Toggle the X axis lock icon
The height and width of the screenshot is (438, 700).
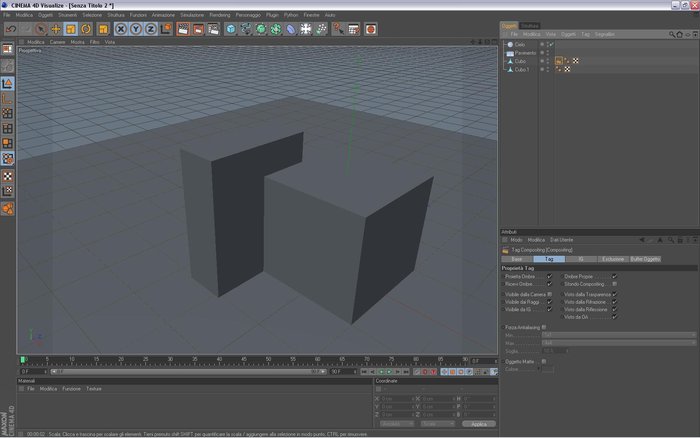[x=121, y=29]
